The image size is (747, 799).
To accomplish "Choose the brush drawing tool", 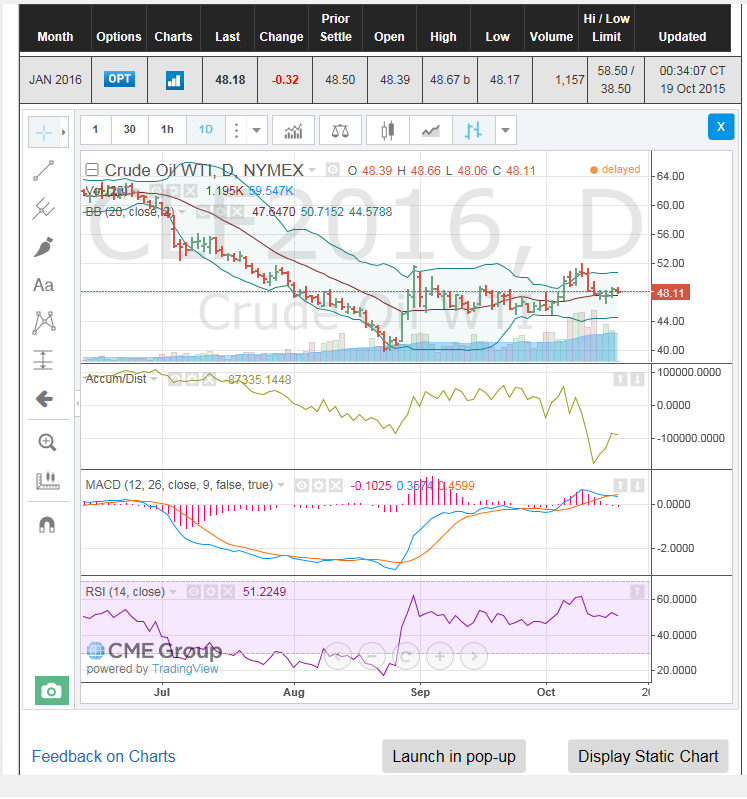I will (43, 246).
